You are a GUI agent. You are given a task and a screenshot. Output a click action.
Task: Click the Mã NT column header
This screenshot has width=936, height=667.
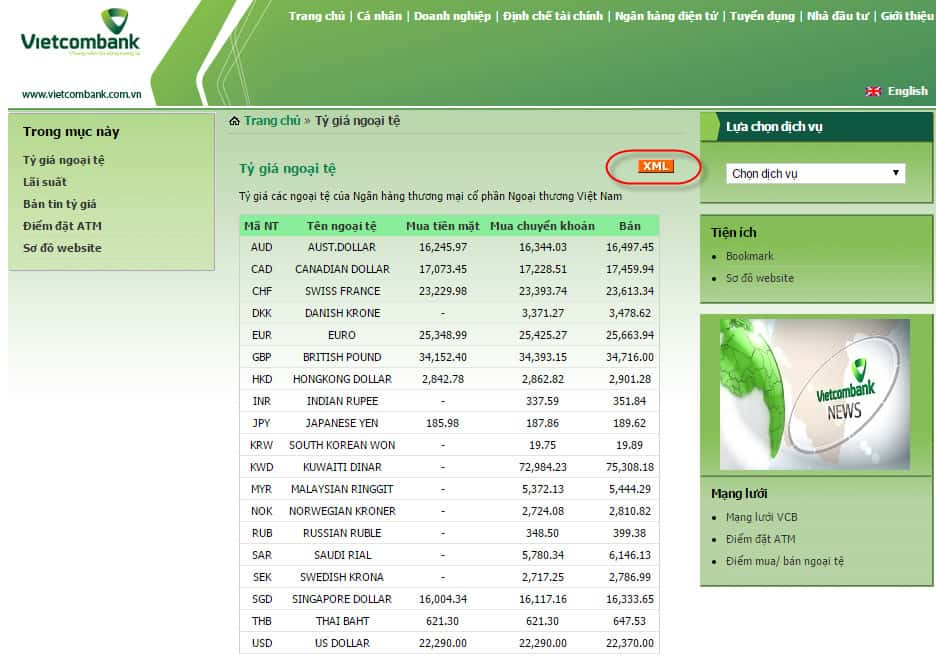tap(261, 226)
